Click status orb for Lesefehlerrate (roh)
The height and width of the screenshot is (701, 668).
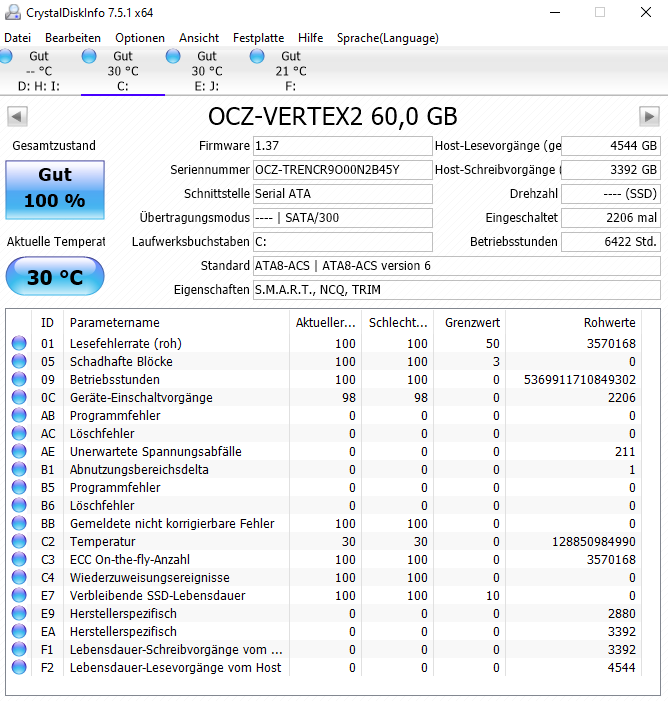pos(19,343)
